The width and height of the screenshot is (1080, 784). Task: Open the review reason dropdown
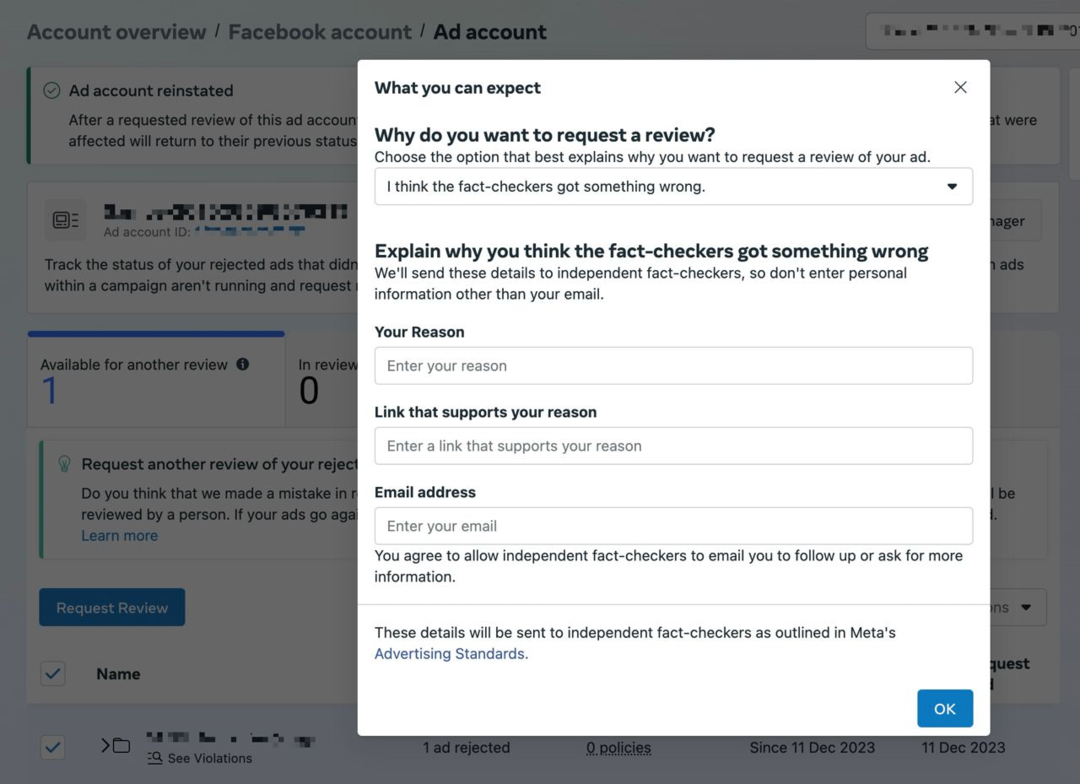pyautogui.click(x=673, y=187)
